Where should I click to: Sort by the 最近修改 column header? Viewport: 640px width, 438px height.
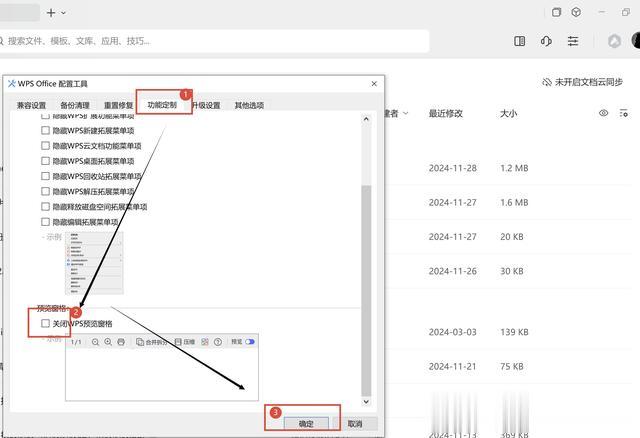coord(446,113)
